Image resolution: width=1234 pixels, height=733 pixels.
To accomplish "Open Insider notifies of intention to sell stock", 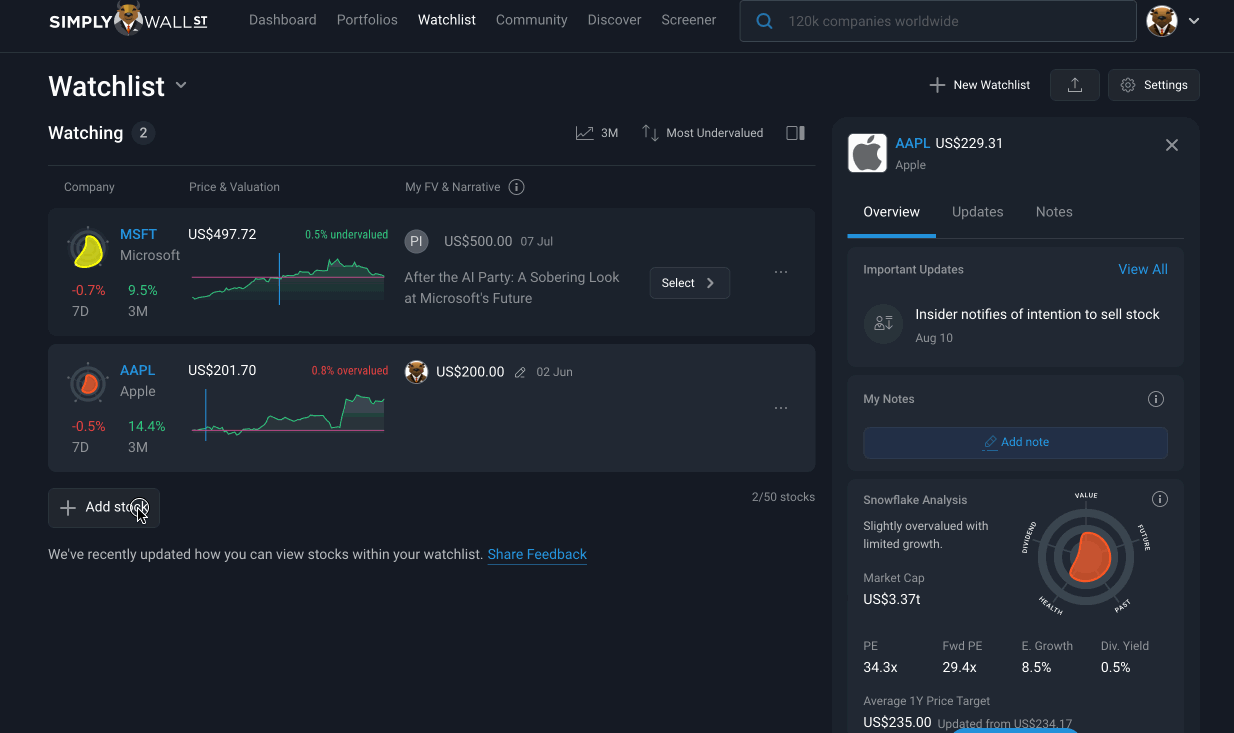I will [x=1037, y=314].
